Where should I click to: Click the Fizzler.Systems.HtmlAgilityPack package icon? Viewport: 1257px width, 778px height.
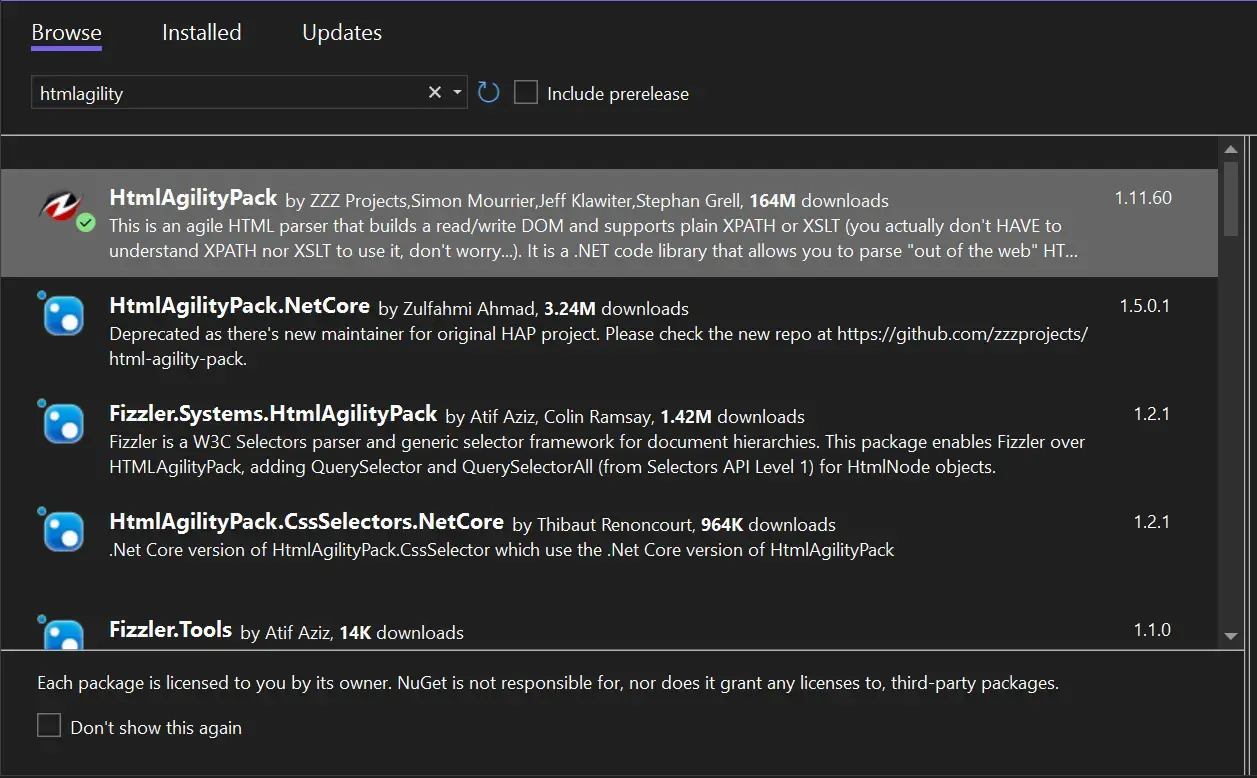coord(64,424)
